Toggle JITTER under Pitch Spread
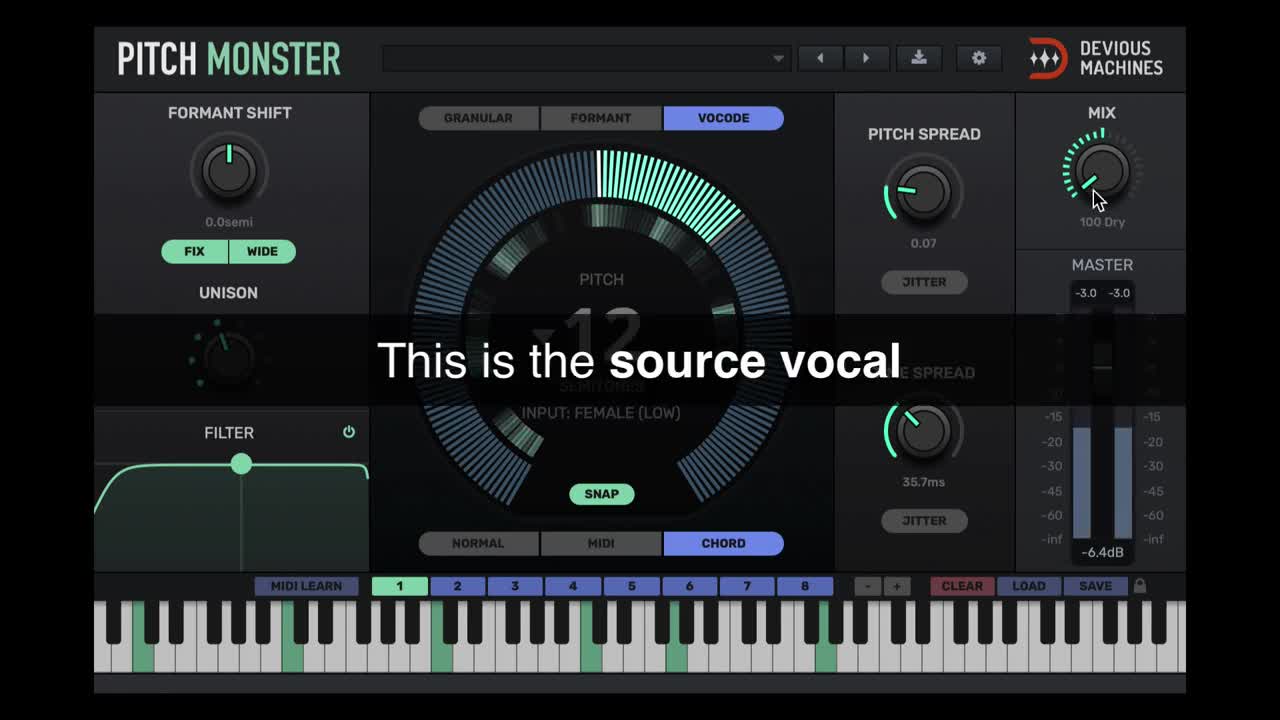 click(x=924, y=282)
